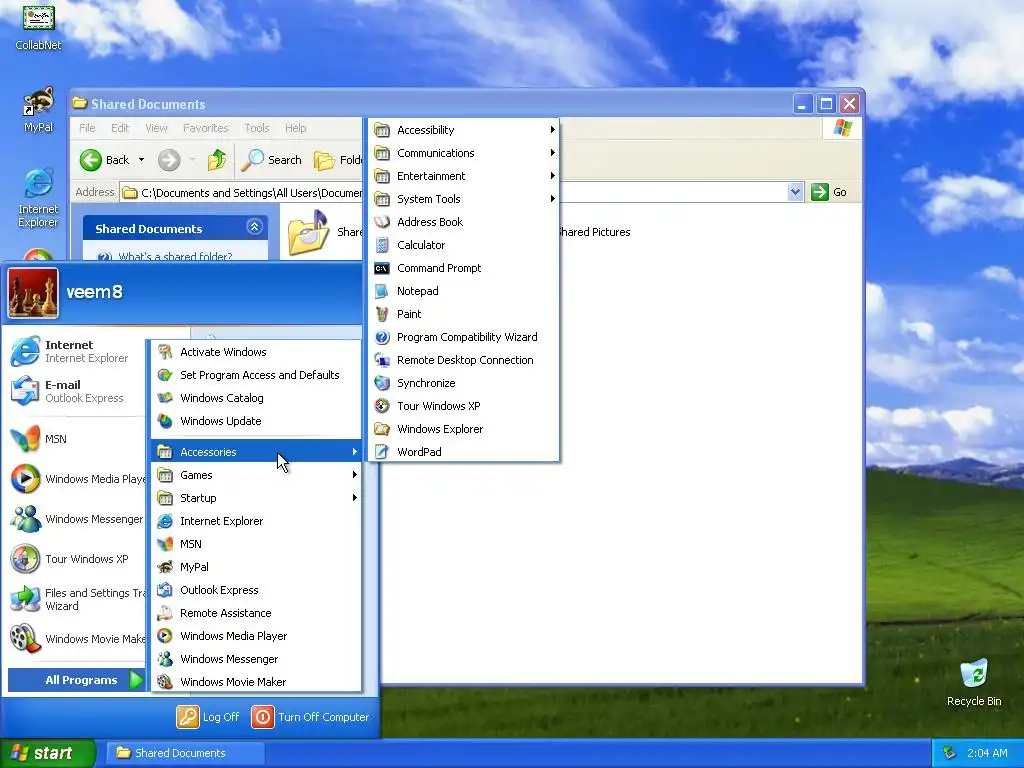
Task: Expand the Startup submenu
Action: 256,498
